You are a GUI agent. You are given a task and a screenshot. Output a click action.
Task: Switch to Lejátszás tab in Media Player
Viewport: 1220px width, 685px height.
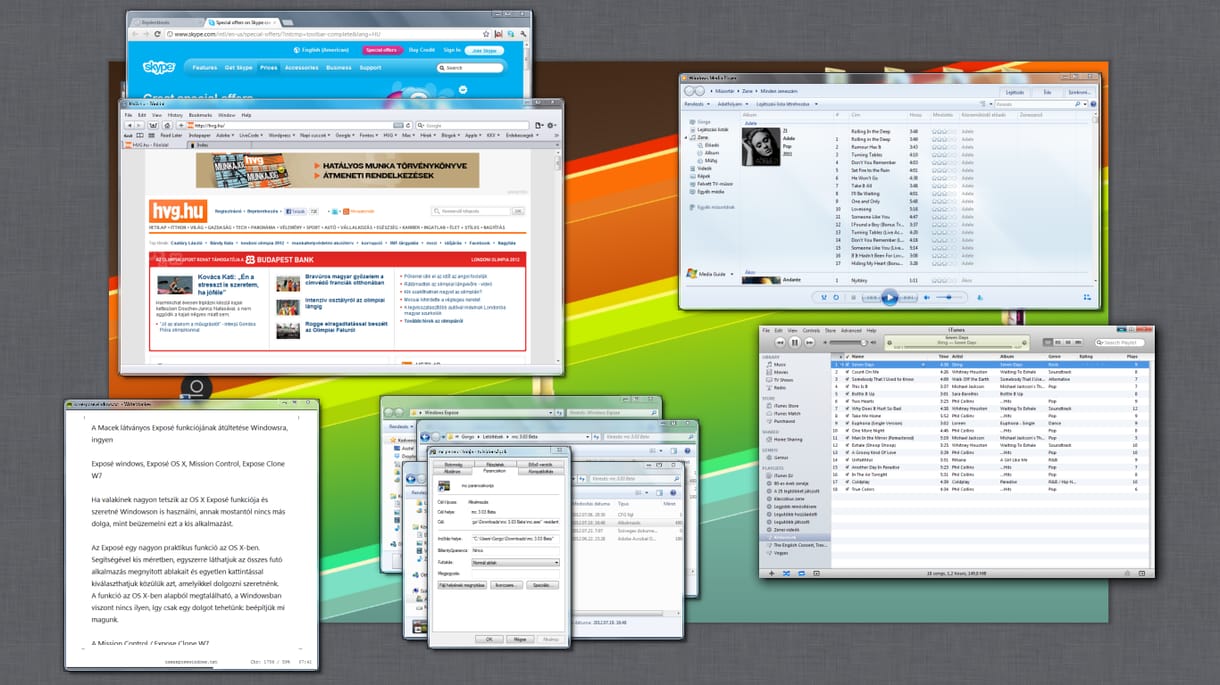1015,92
